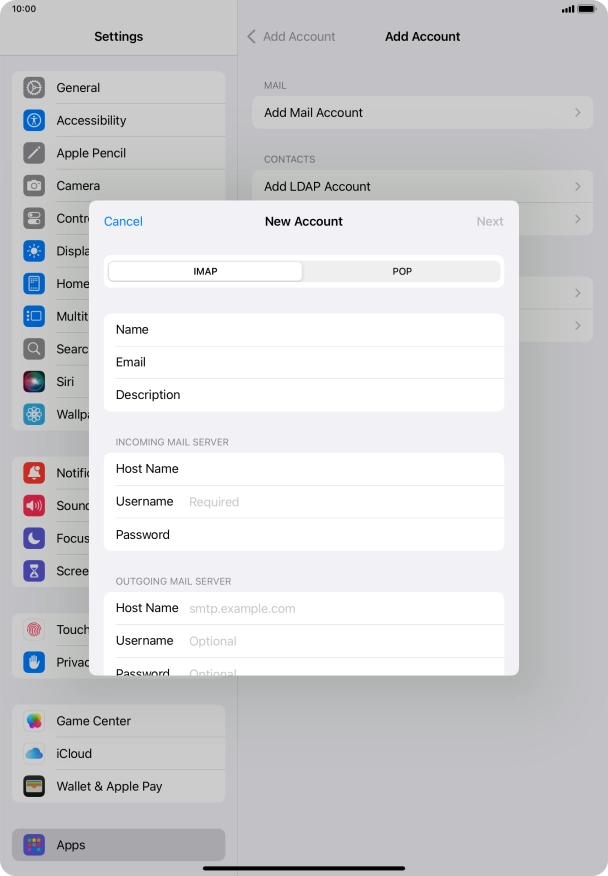Screen dimensions: 608x876
Task: Go back using Add Account chevron
Action: pyautogui.click(x=252, y=36)
